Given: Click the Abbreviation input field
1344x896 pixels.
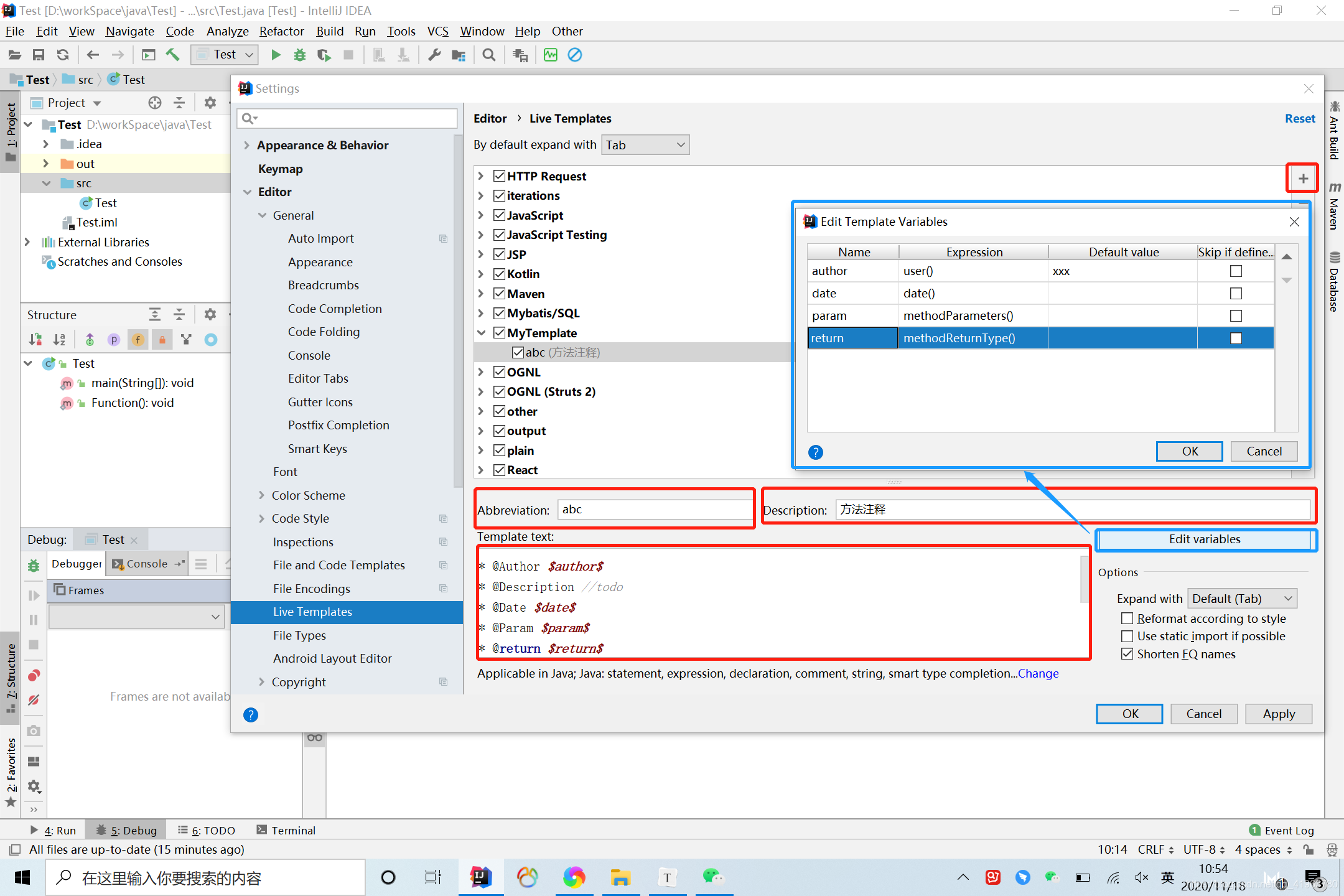Looking at the screenshot, I should click(x=655, y=510).
